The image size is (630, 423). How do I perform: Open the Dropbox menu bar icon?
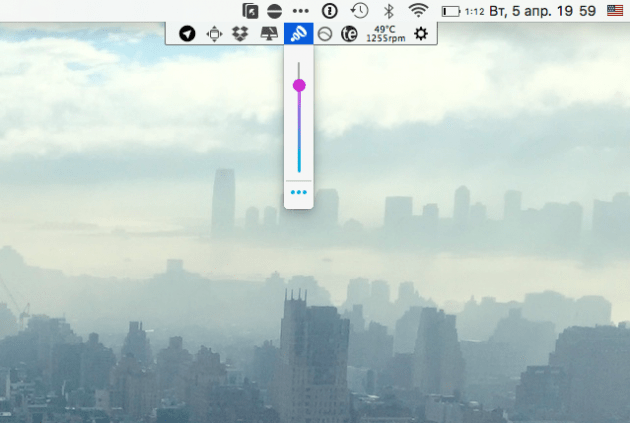[x=240, y=34]
